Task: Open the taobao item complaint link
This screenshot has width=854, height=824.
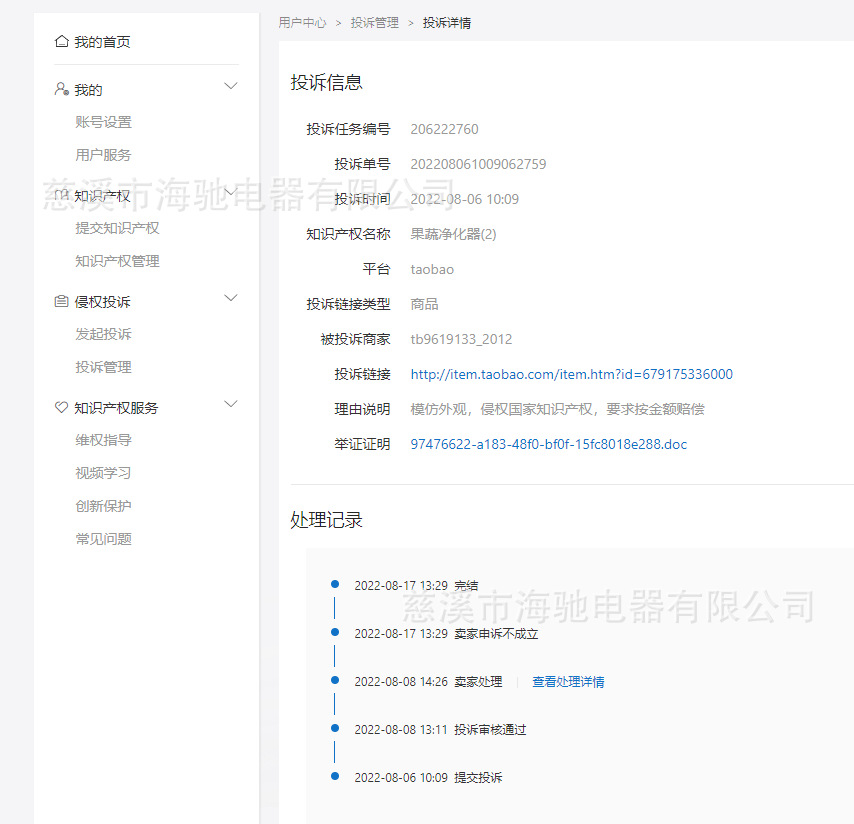Action: tap(571, 374)
